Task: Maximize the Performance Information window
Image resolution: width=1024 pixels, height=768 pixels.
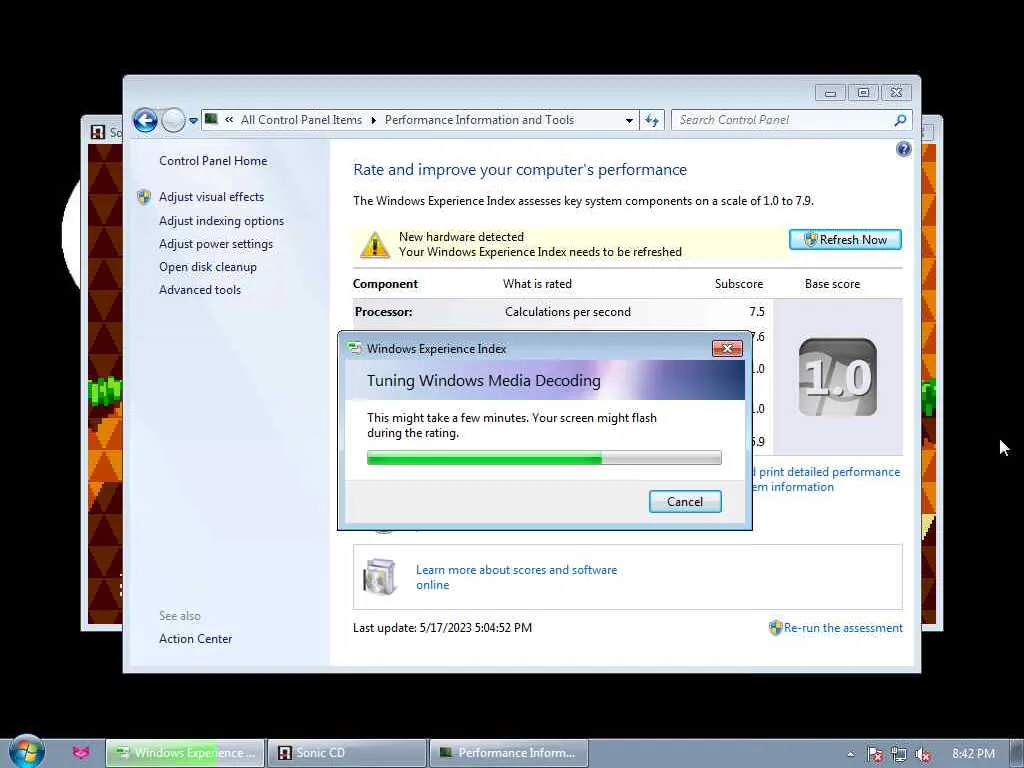Action: [x=863, y=93]
